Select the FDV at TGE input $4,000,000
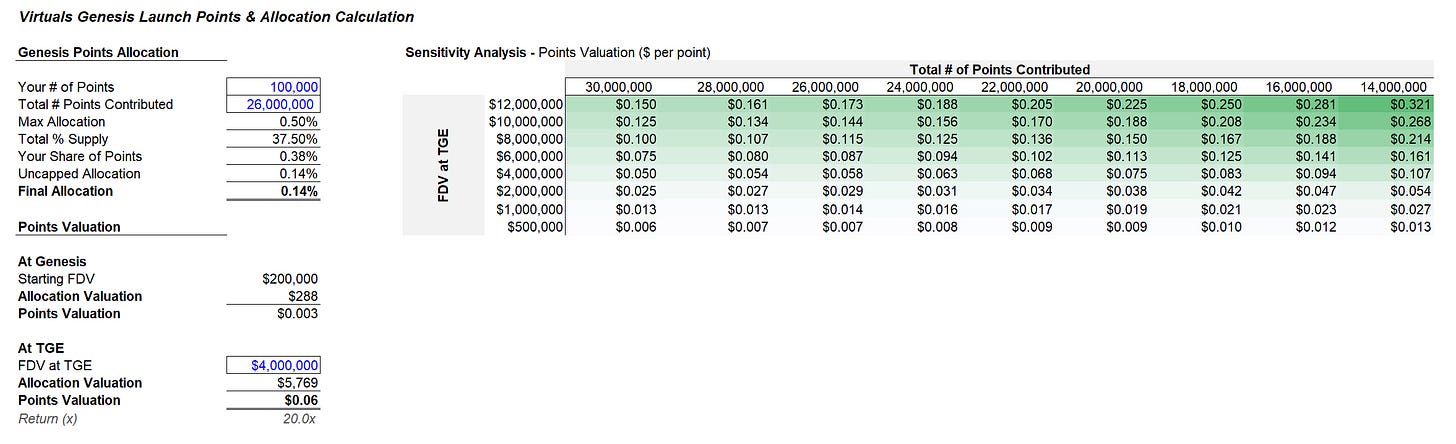Image resolution: width=1456 pixels, height=444 pixels. pyautogui.click(x=274, y=366)
